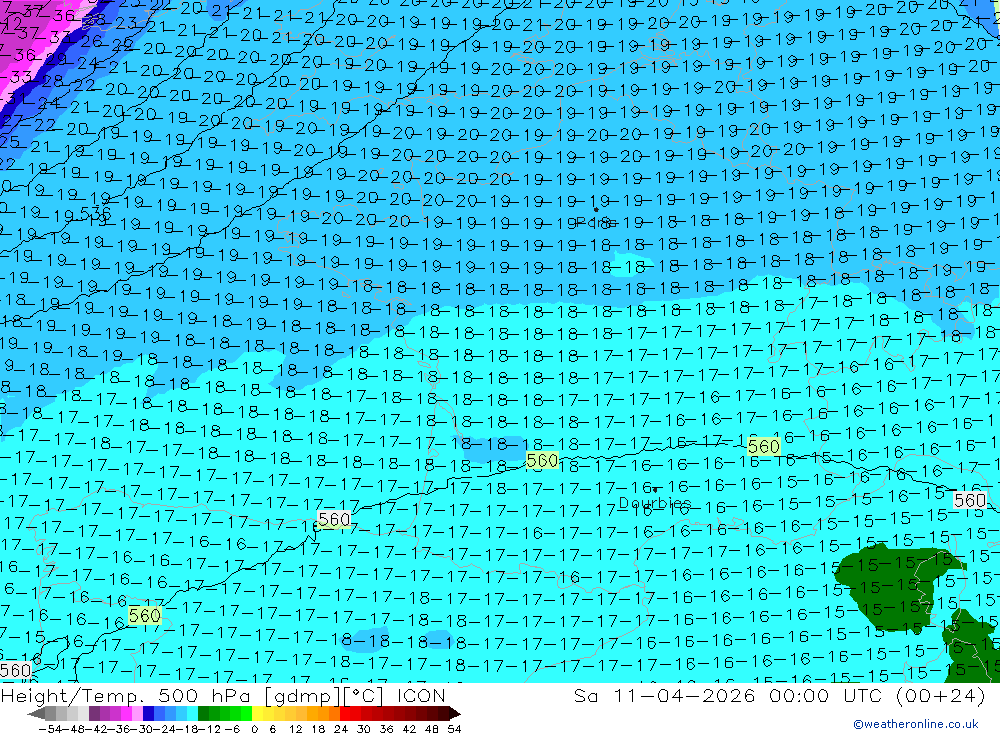Click the Dourbies location label

(654, 503)
